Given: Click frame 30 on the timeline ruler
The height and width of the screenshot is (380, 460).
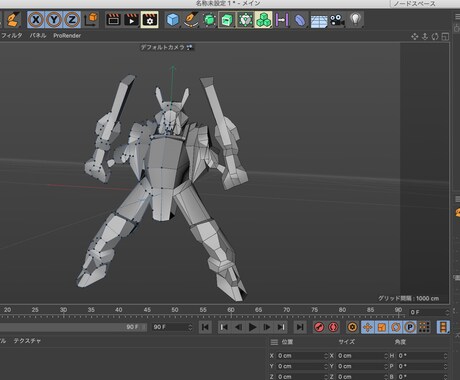Looking at the screenshot, I should tap(63, 310).
